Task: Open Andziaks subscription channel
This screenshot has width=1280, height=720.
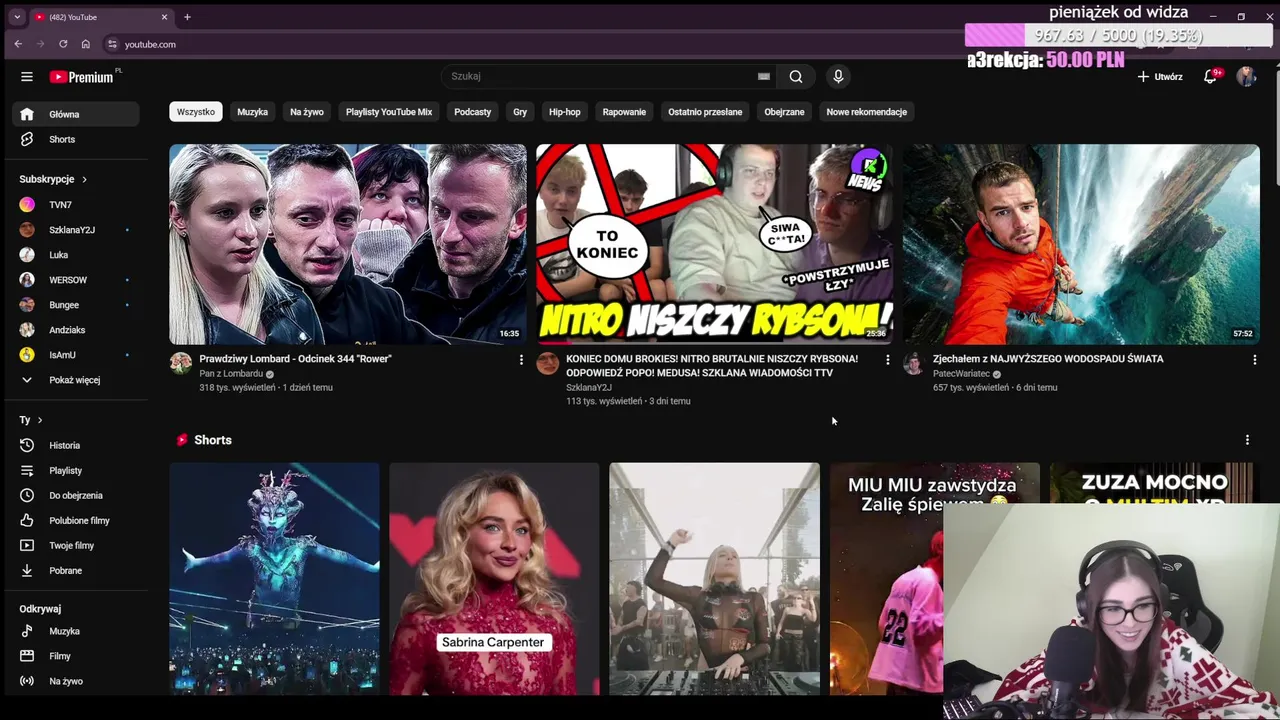Action: (x=76, y=330)
